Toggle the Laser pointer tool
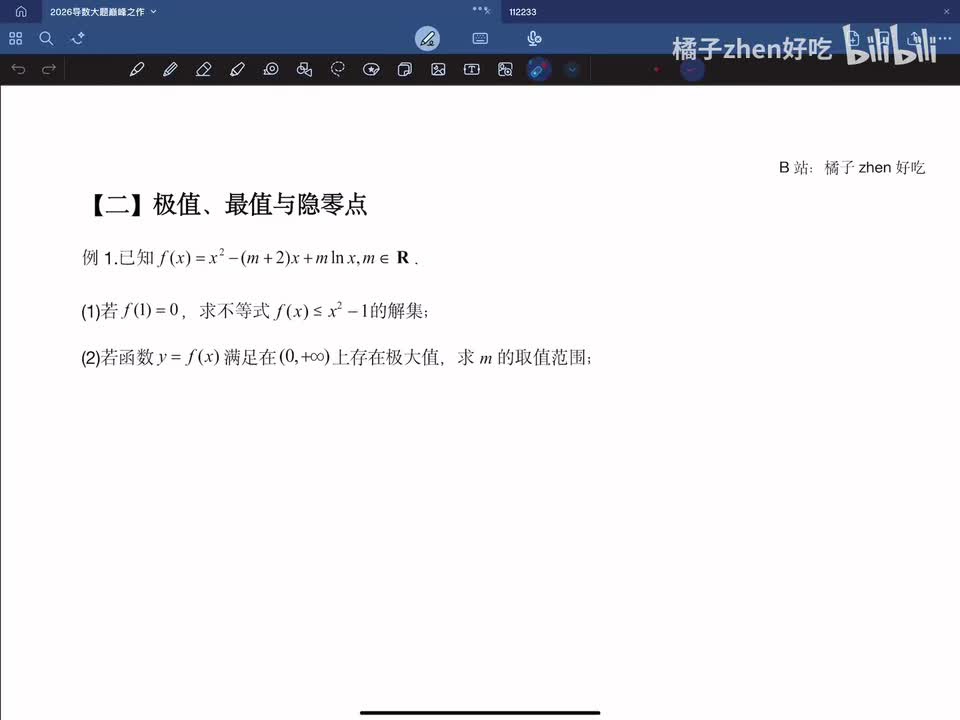 539,70
